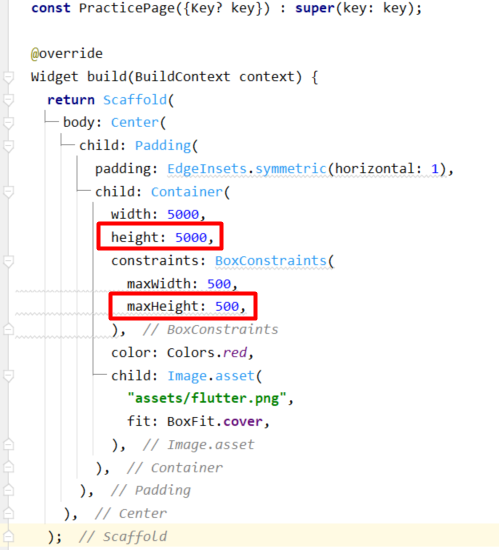
Task: Click the const keyword in constructor line
Action: (x=51, y=8)
